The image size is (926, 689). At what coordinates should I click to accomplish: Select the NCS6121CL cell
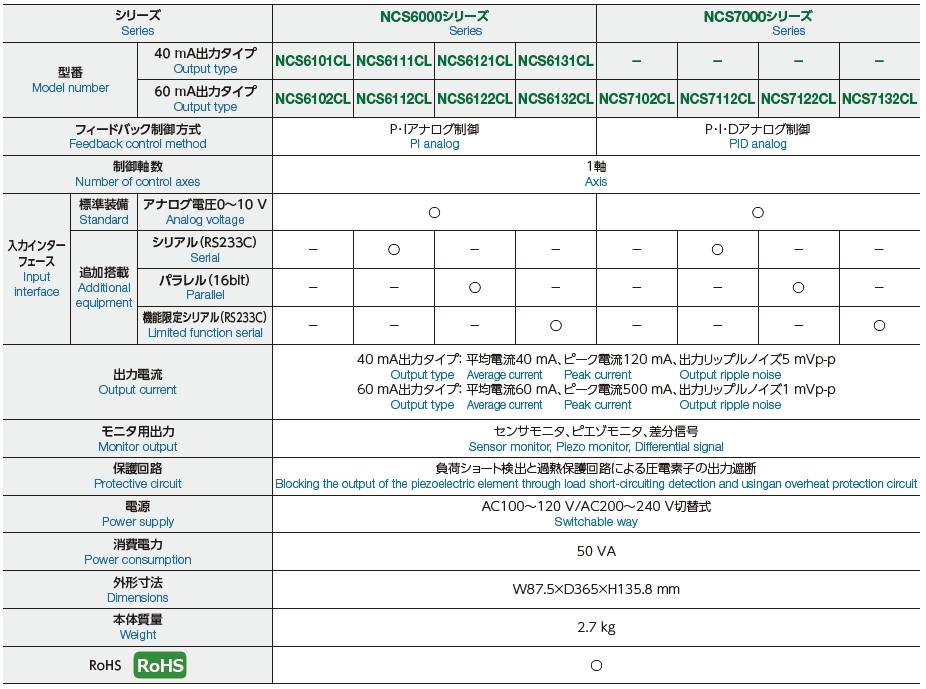coord(475,61)
